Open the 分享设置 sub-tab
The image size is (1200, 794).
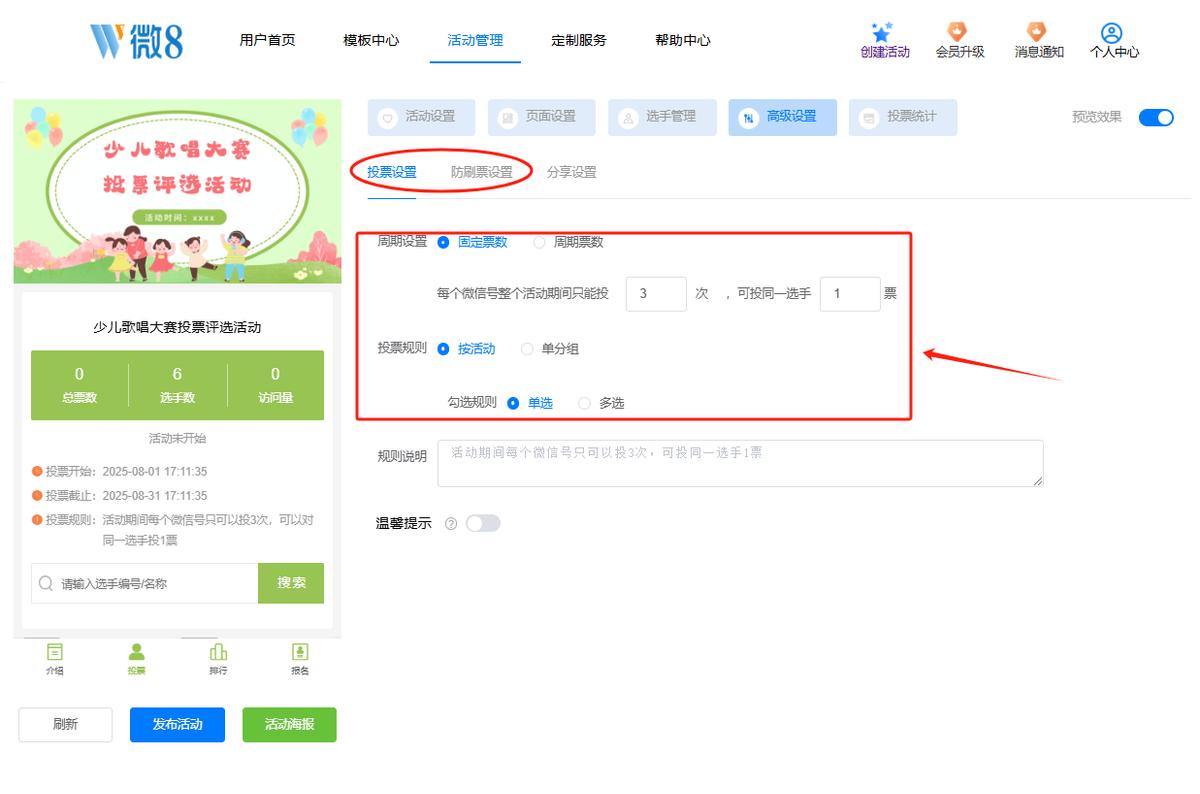(x=572, y=172)
